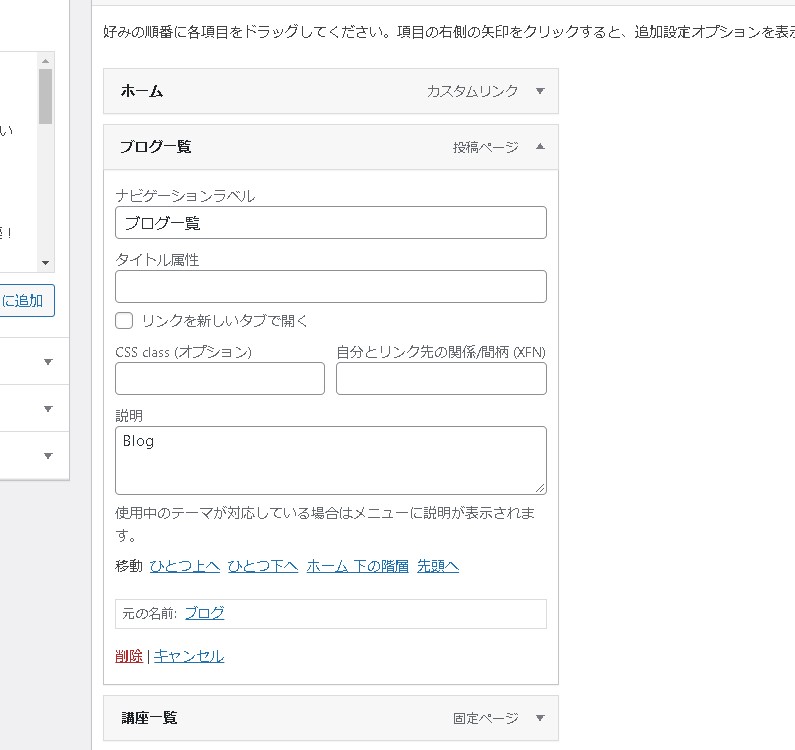Expand the 講座一覧 menu item arrow
795x750 pixels.
pyautogui.click(x=540, y=718)
